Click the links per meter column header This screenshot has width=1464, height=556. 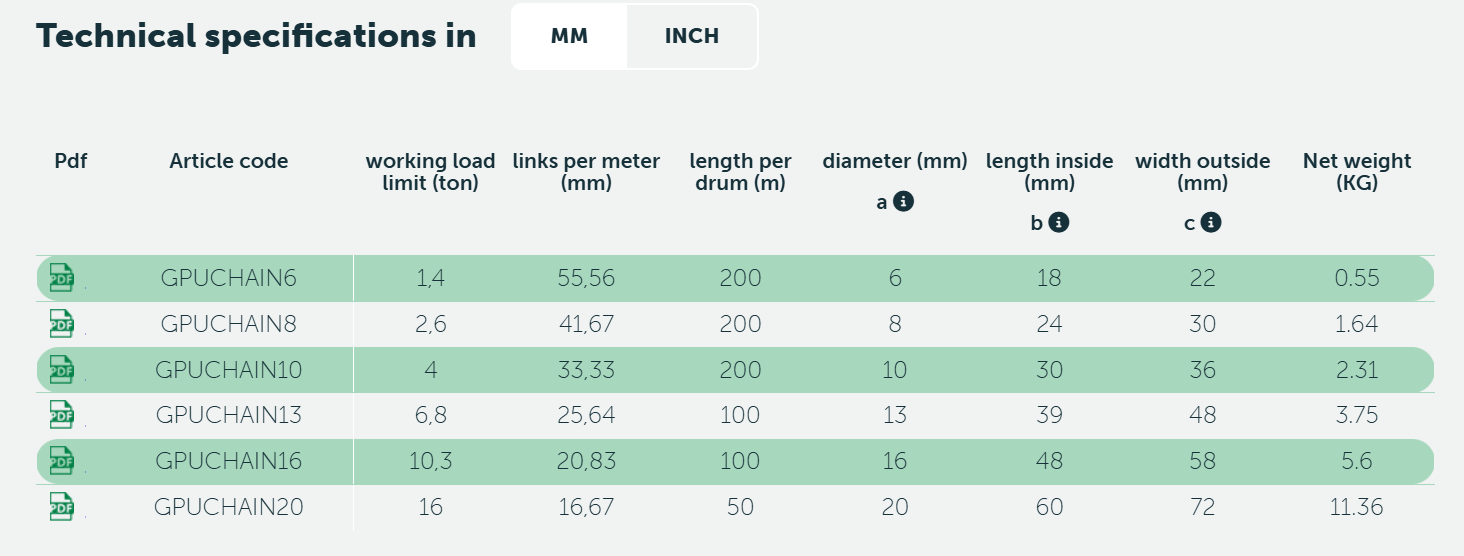586,172
